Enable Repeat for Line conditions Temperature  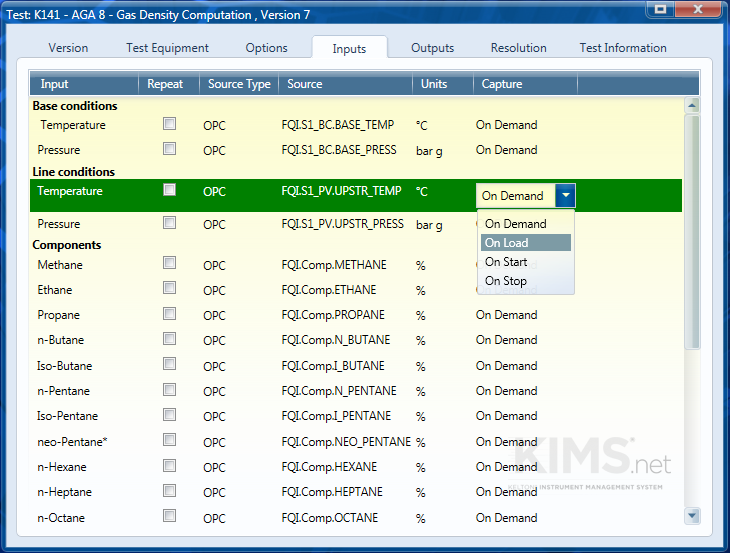(x=169, y=190)
